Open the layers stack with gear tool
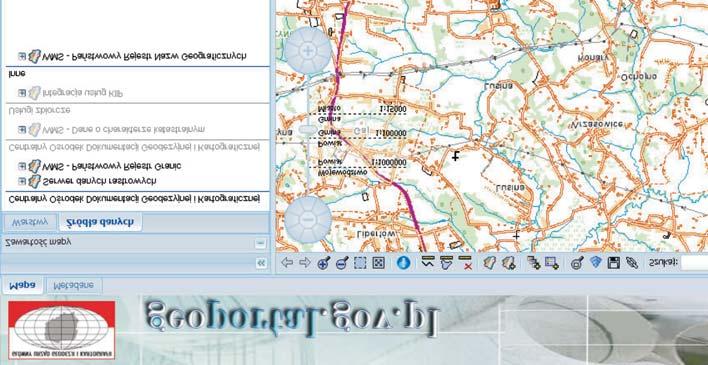708x365 pixels. [x=533, y=262]
